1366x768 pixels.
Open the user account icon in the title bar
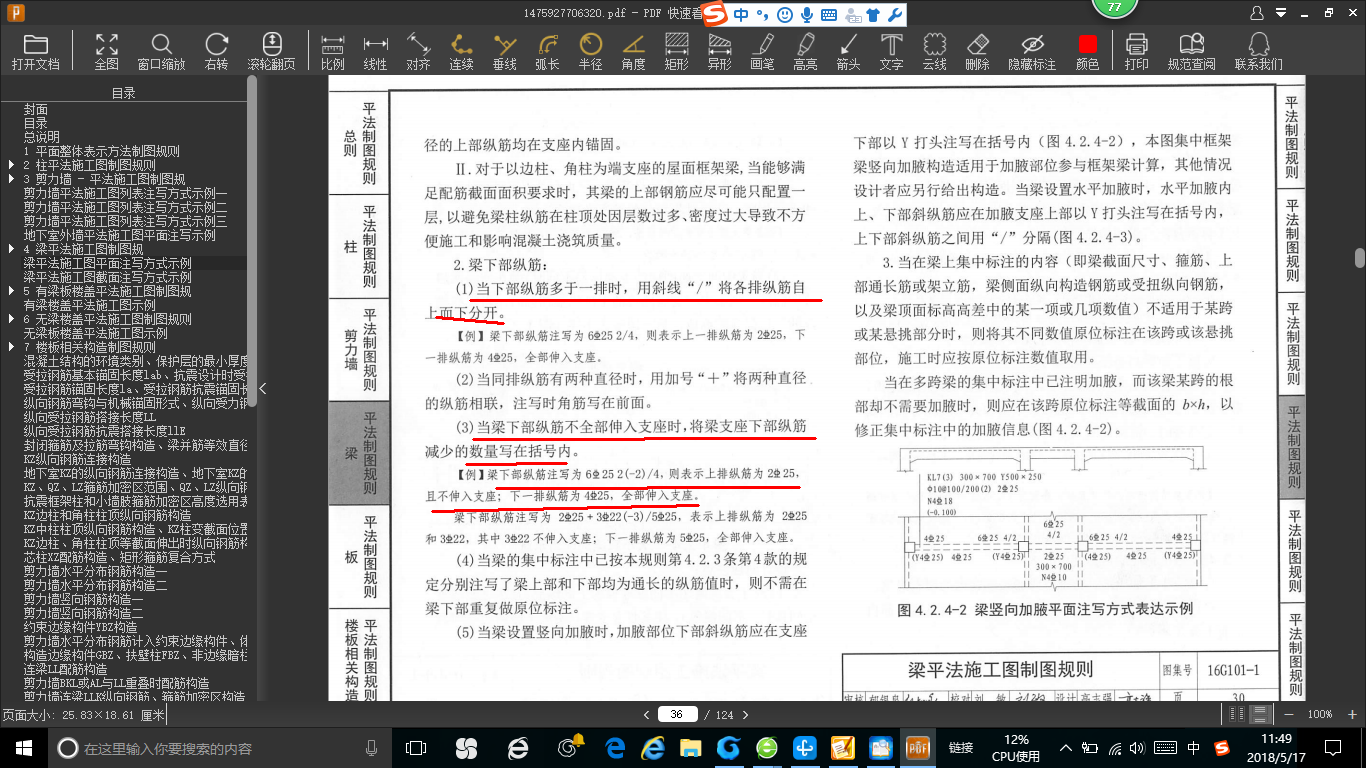click(1259, 12)
